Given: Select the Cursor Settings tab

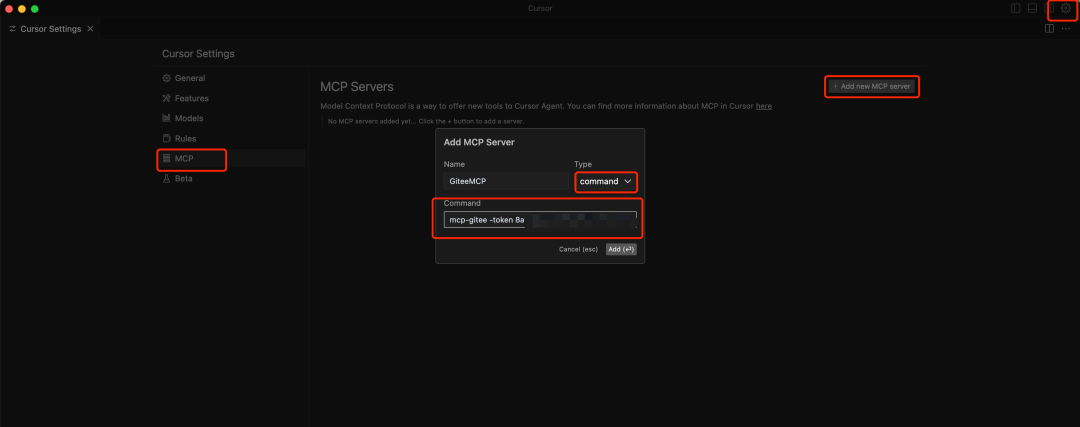Looking at the screenshot, I should (x=50, y=29).
